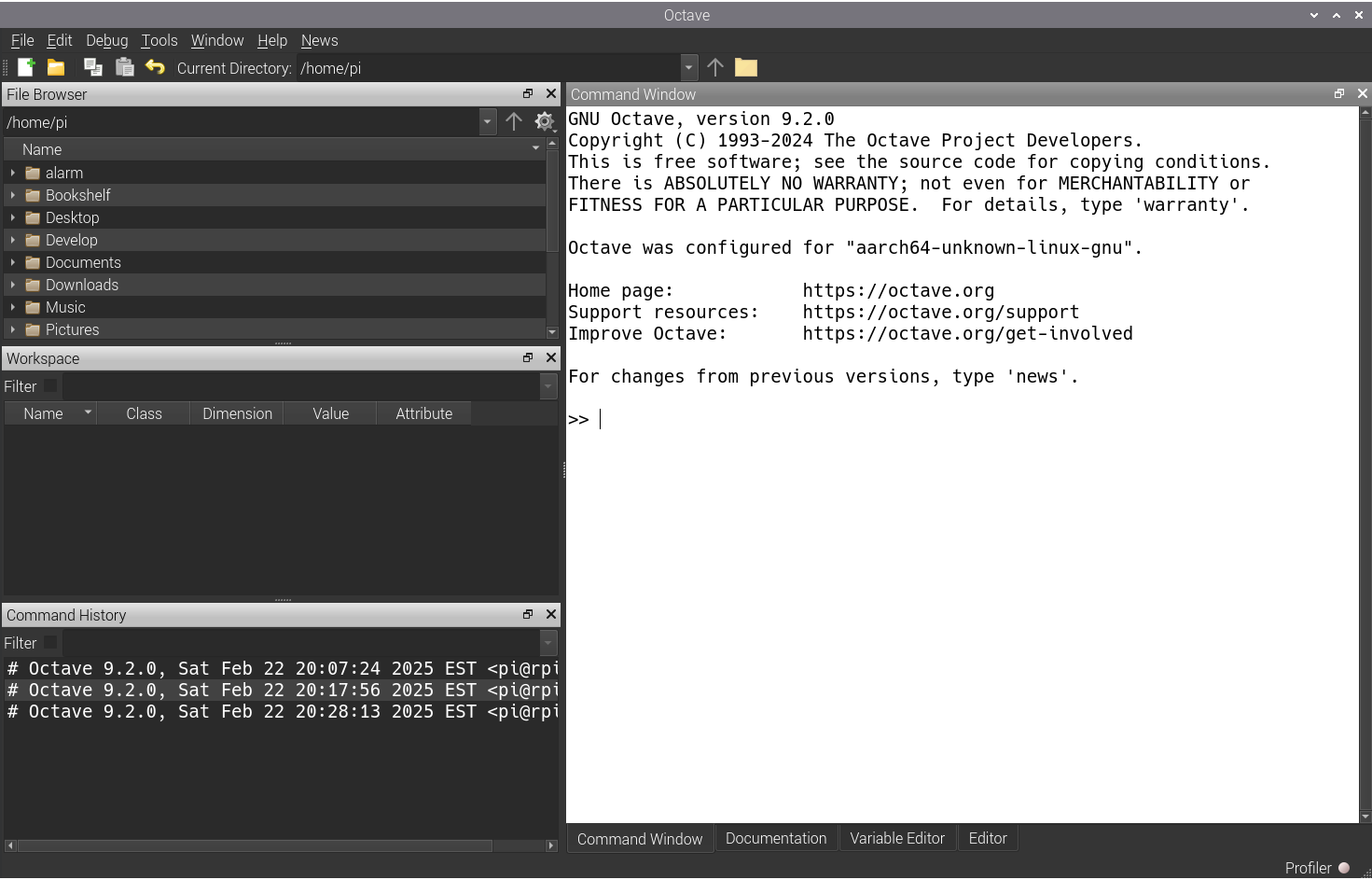Undock the Command History panel

click(x=528, y=614)
